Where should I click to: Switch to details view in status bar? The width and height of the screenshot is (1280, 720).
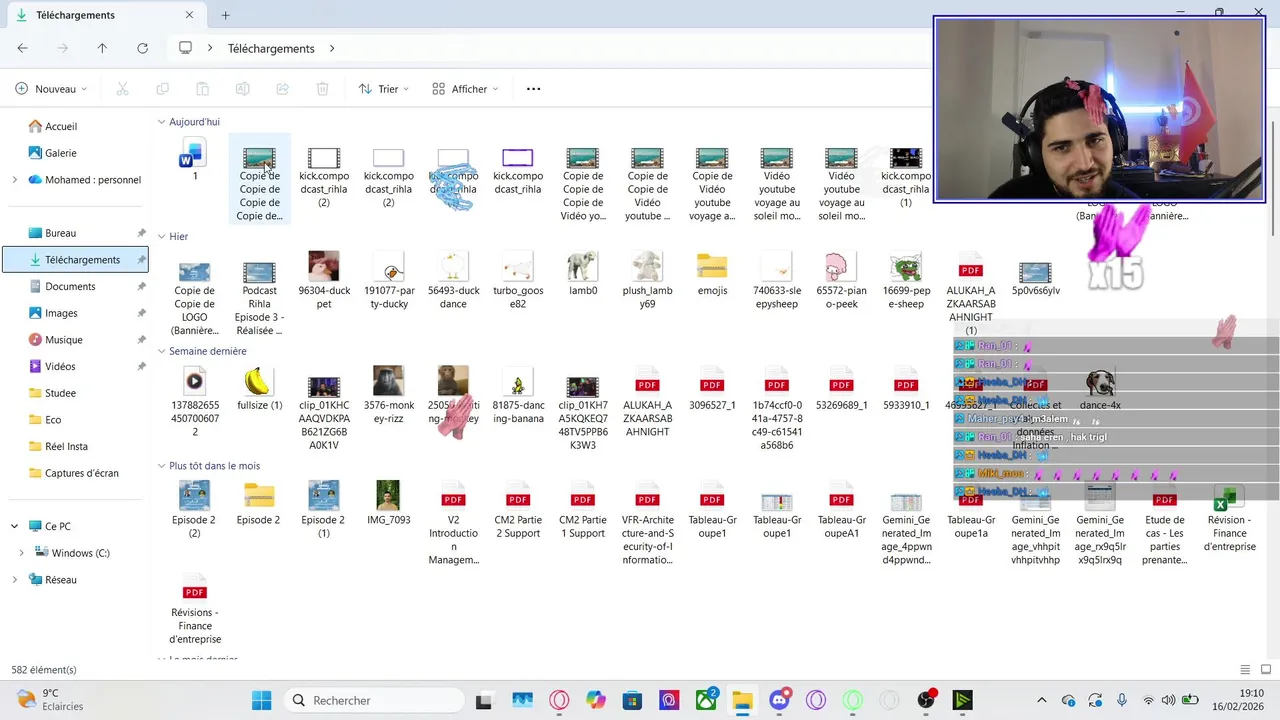(x=1245, y=669)
